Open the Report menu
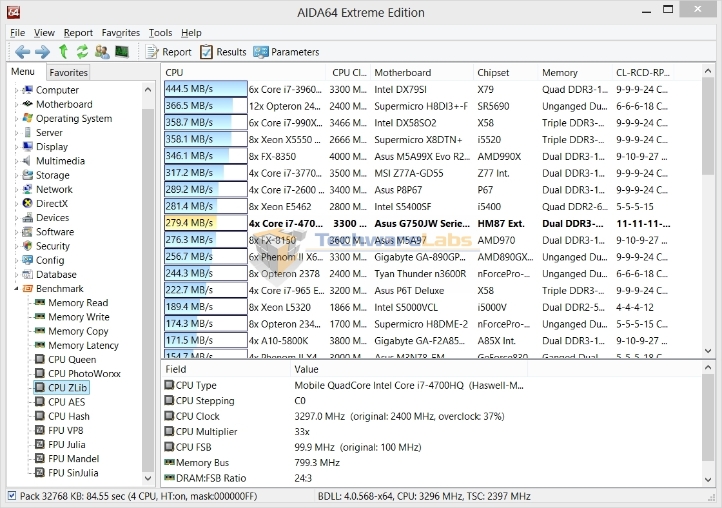 pos(78,33)
